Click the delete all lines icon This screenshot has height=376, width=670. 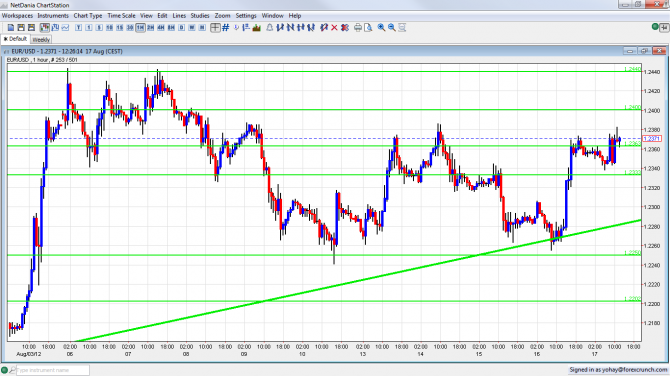pyautogui.click(x=345, y=27)
